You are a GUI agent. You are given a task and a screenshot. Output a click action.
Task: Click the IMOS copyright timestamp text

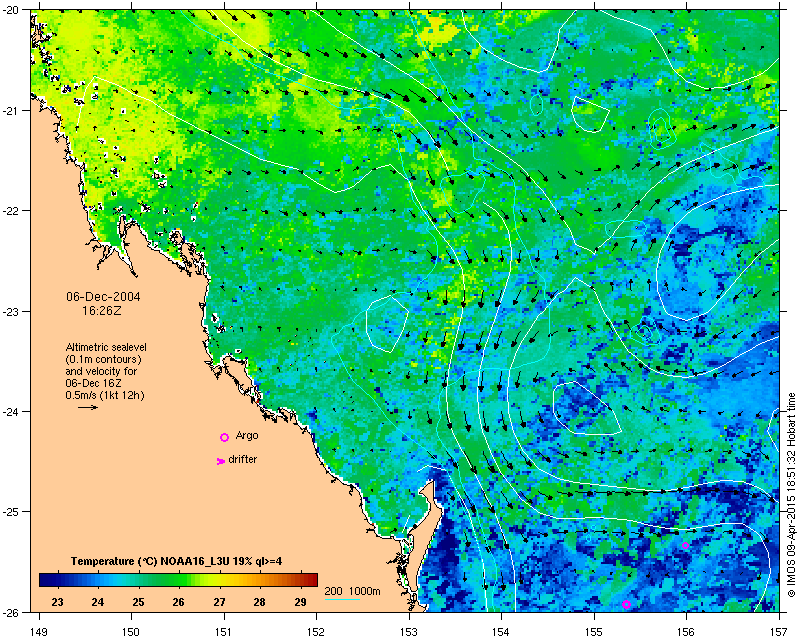[791, 494]
